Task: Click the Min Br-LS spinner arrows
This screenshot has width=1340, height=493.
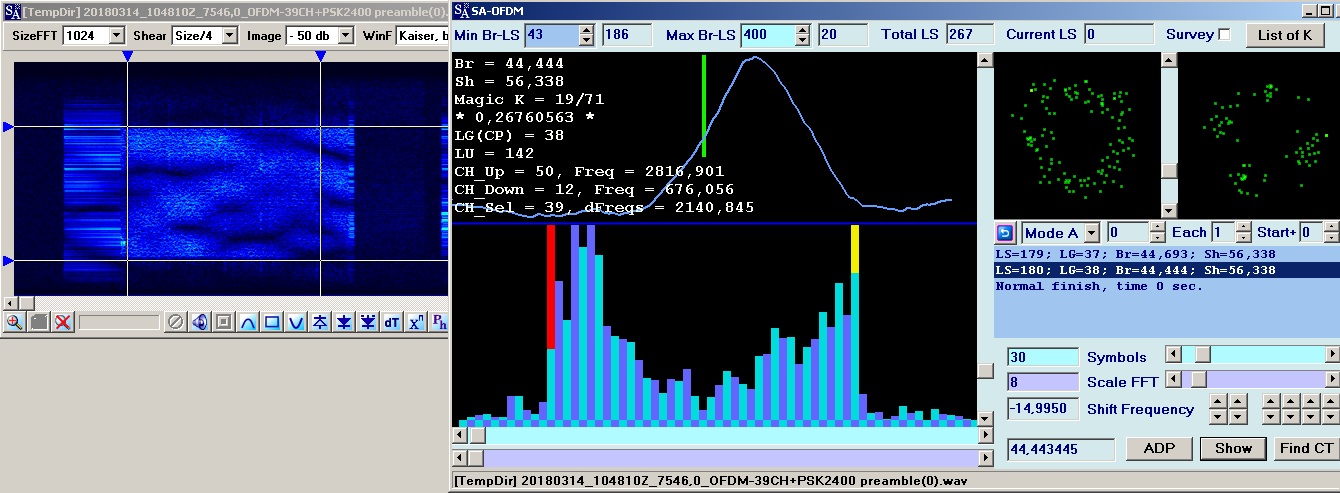Action: pyautogui.click(x=587, y=35)
